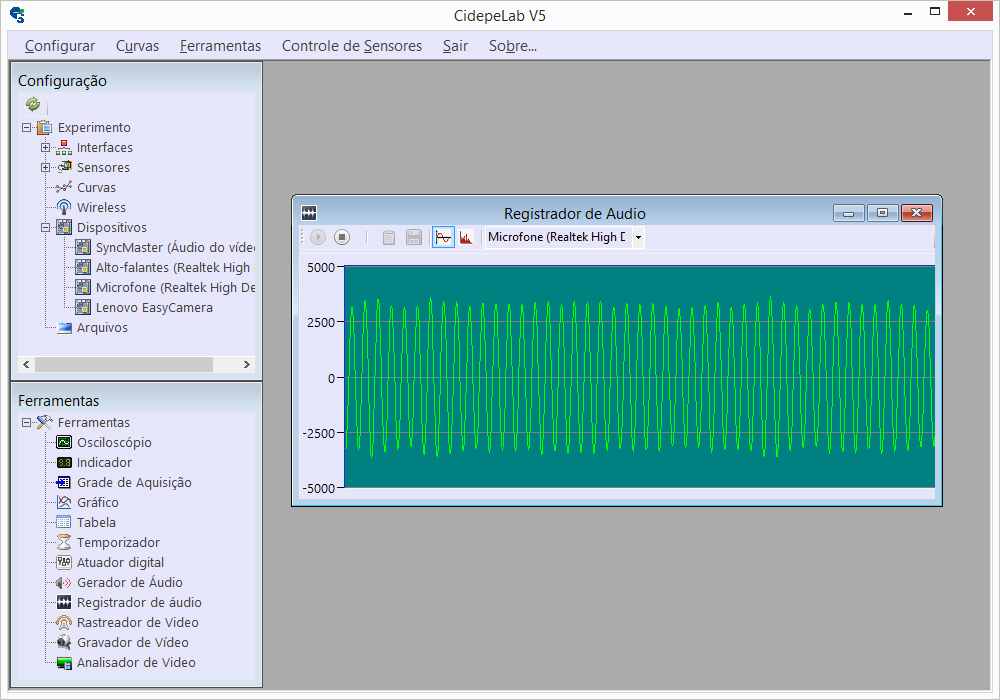Stop audio recording in Registrador de Audio
The image size is (1000, 700).
pyautogui.click(x=342, y=237)
